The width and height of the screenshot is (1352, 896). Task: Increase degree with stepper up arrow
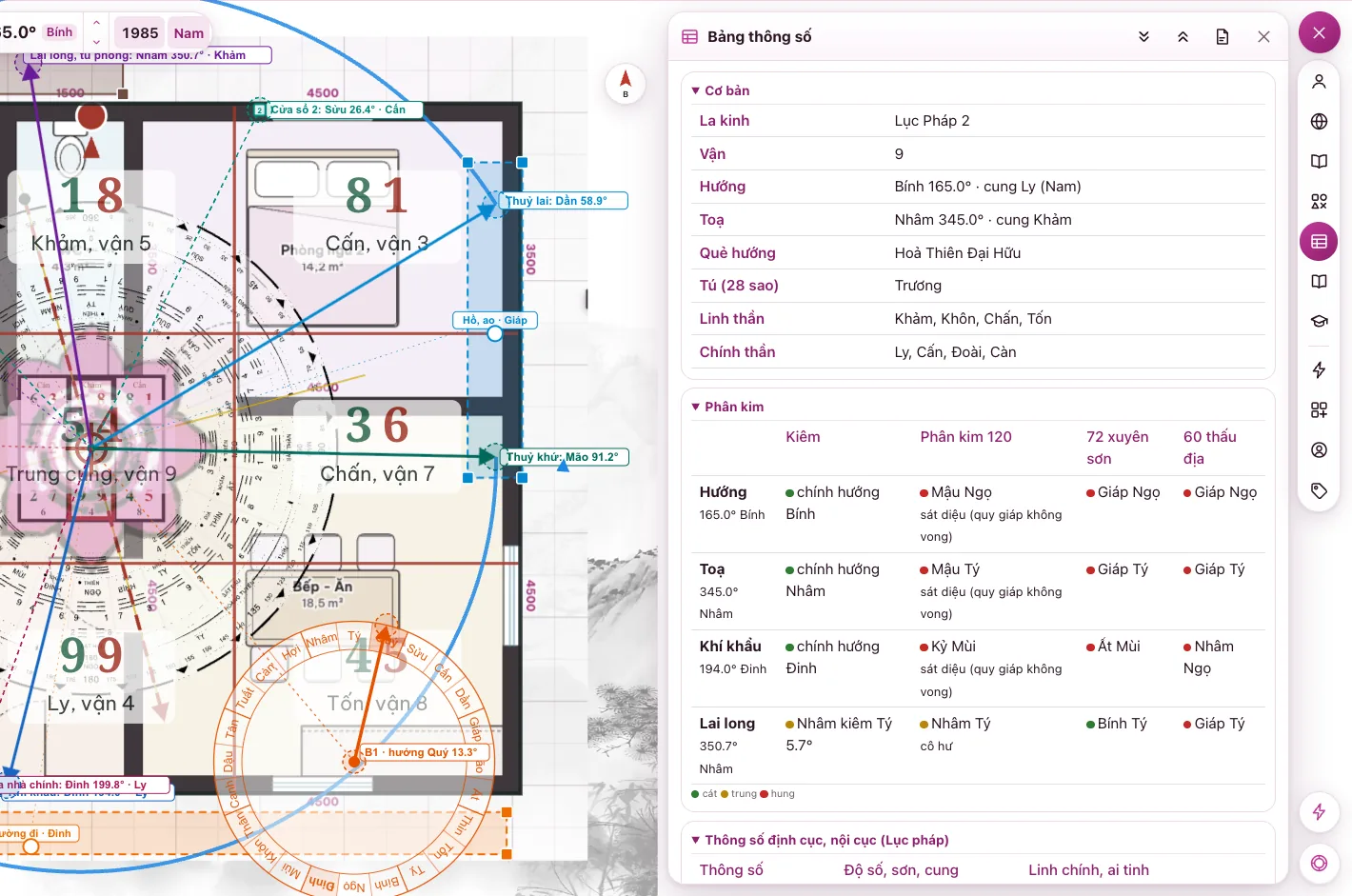coord(96,22)
